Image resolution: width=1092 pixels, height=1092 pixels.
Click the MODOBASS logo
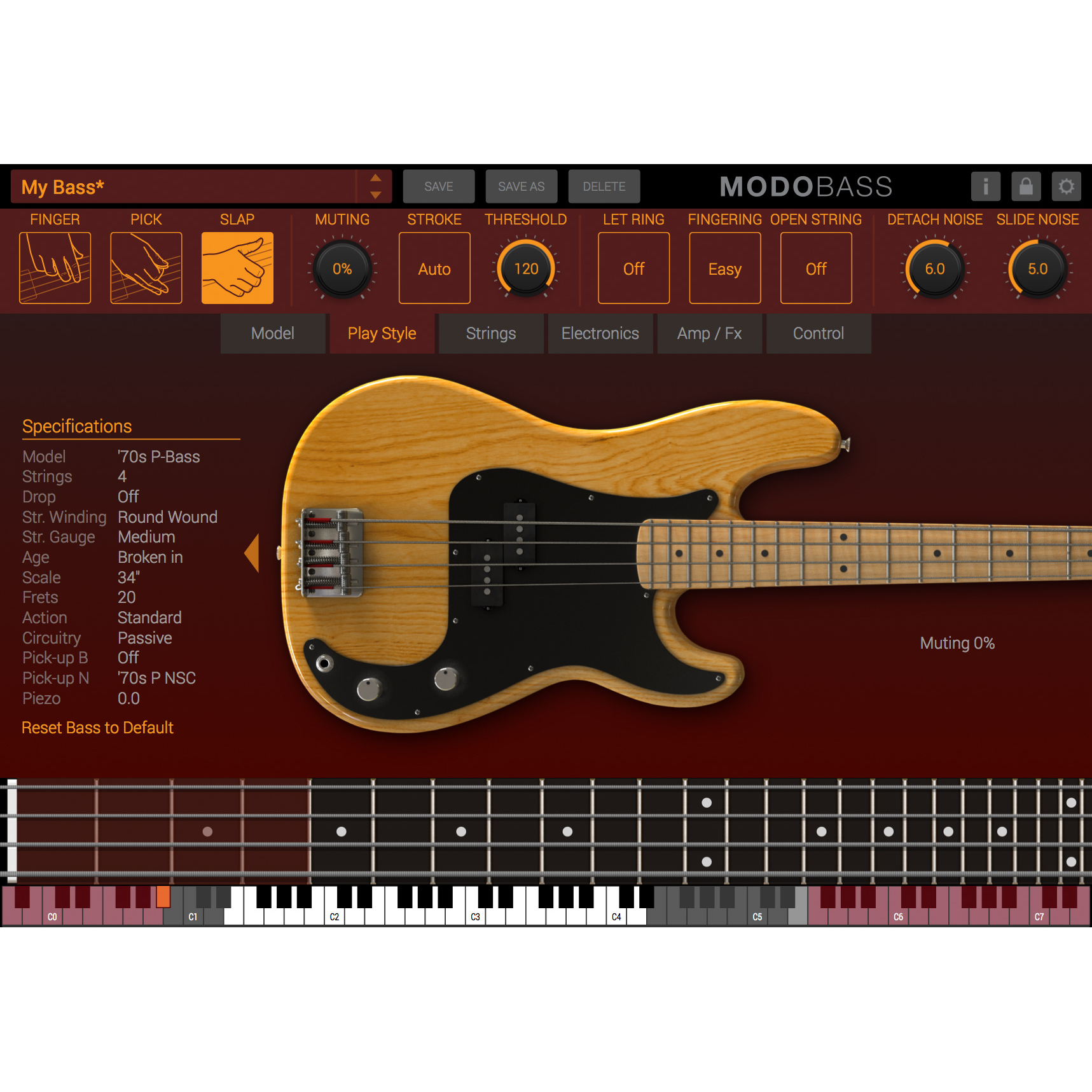pos(806,186)
